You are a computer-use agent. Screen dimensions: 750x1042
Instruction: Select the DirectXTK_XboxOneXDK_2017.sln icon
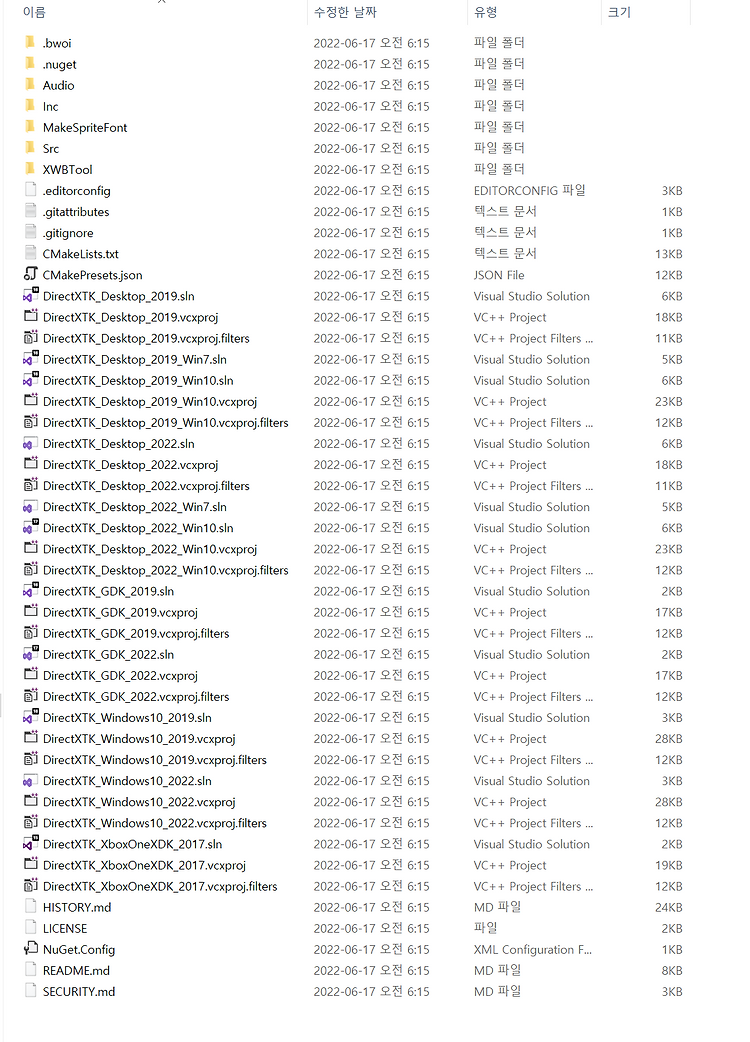pos(31,843)
